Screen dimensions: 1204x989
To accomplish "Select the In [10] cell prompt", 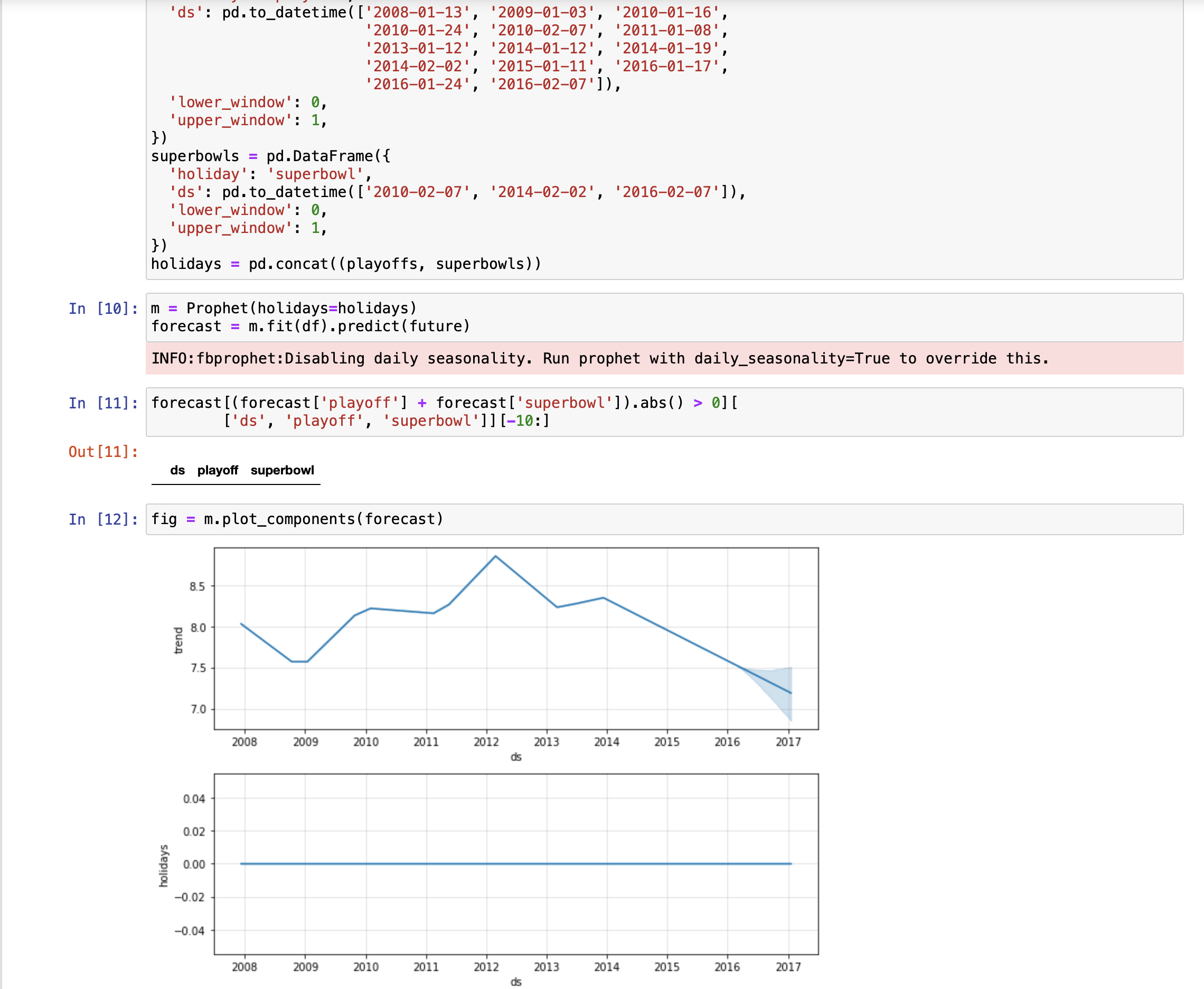I will [x=101, y=308].
